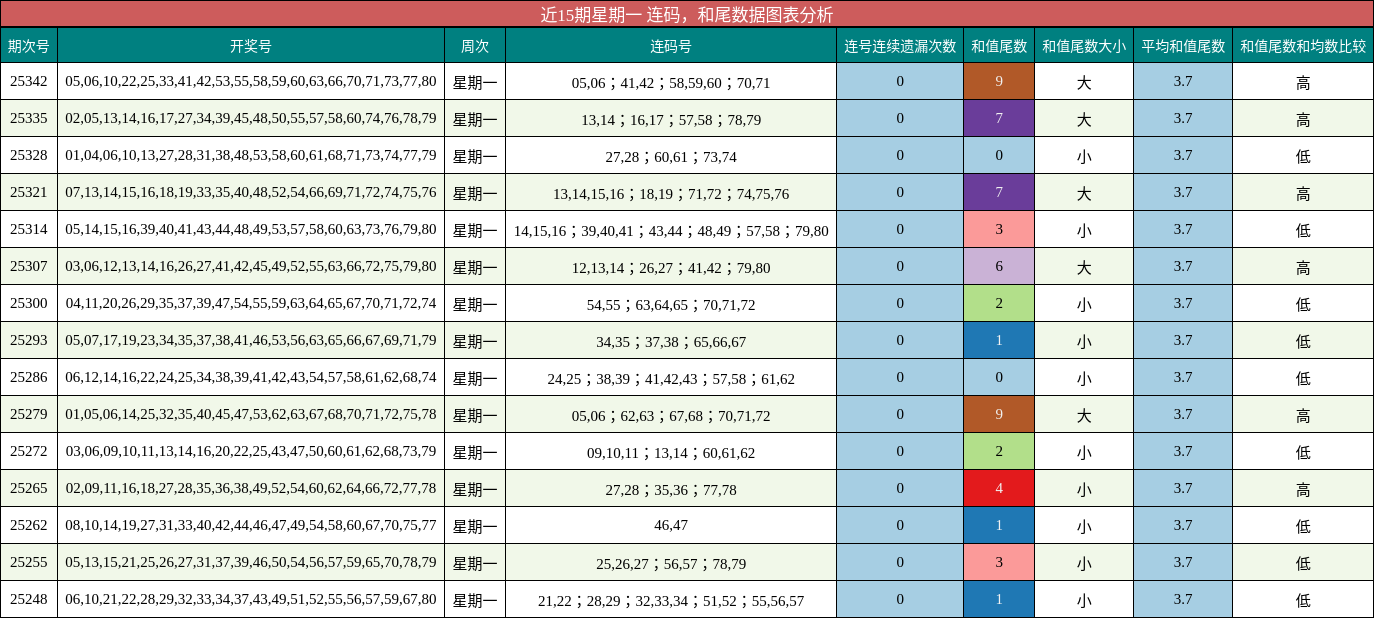Click the title 近15期星期一 连码，和尾数据图表分析
The image size is (1374, 618).
click(x=686, y=15)
